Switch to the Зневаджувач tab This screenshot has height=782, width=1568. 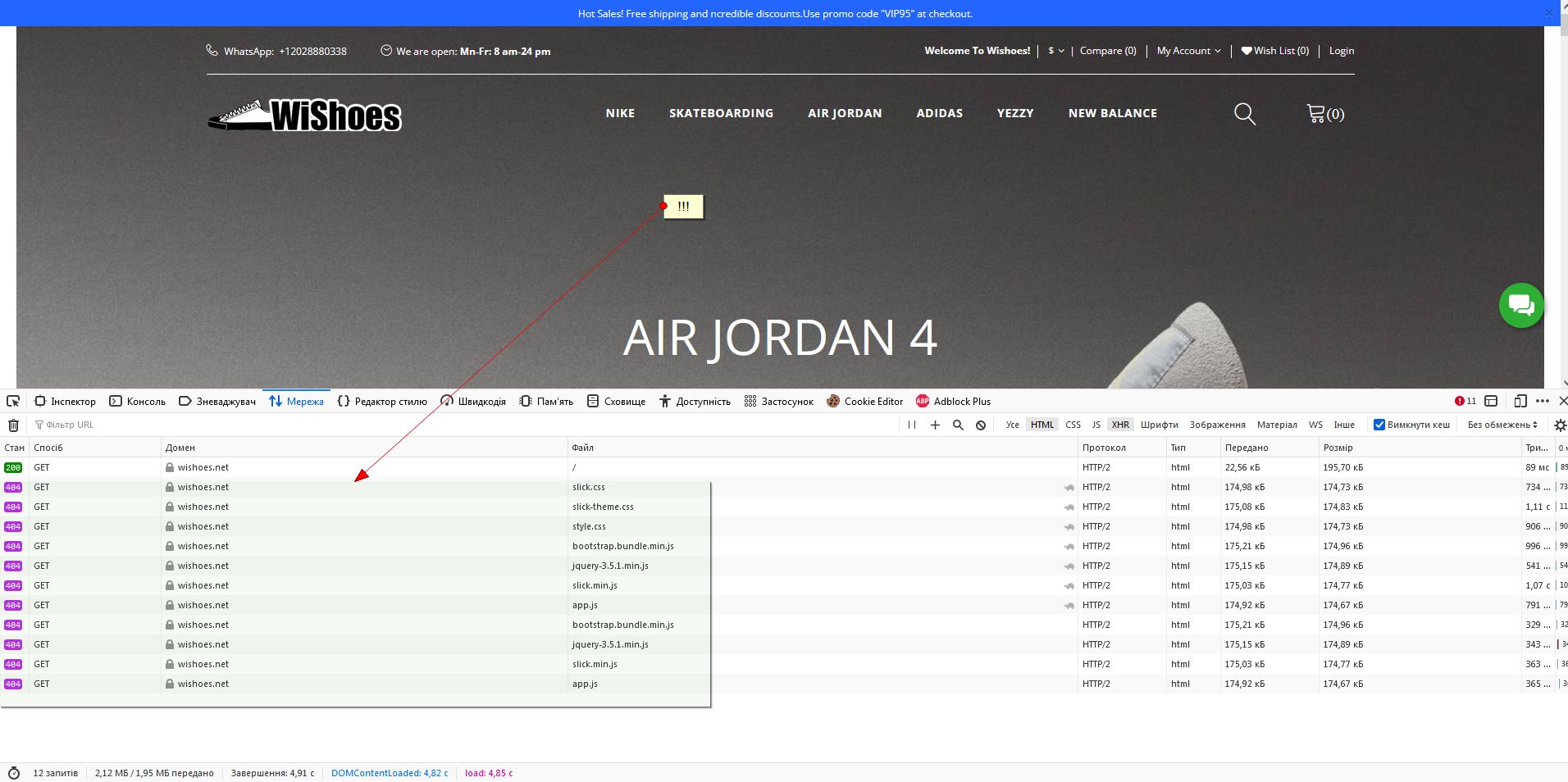point(217,401)
